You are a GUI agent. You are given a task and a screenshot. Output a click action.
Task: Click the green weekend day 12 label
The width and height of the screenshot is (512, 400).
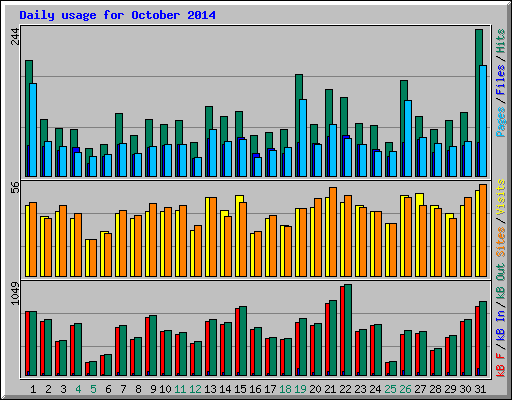pos(195,389)
